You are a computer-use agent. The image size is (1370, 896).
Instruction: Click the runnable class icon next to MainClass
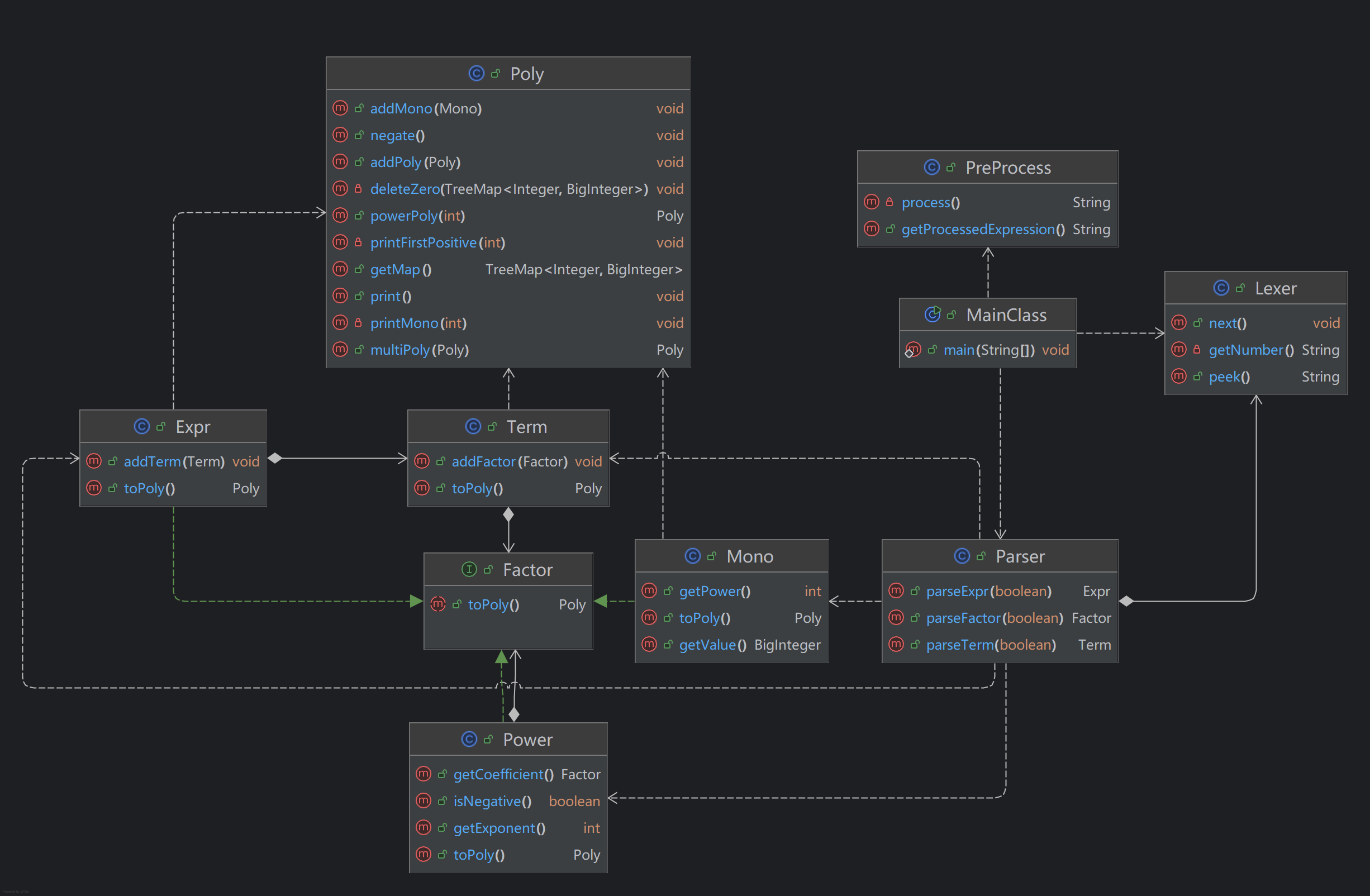point(933,314)
